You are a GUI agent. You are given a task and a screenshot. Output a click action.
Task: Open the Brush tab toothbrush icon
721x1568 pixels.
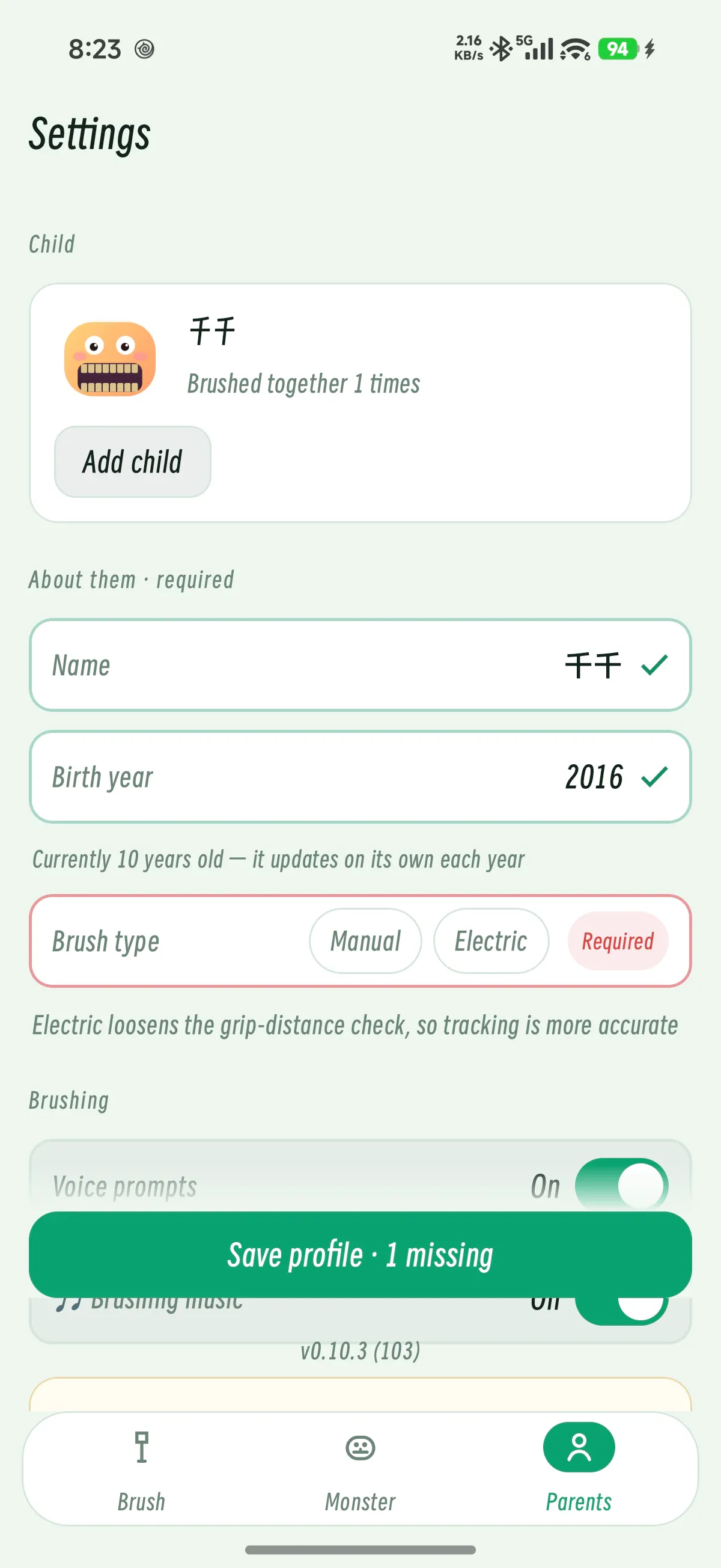[141, 1447]
